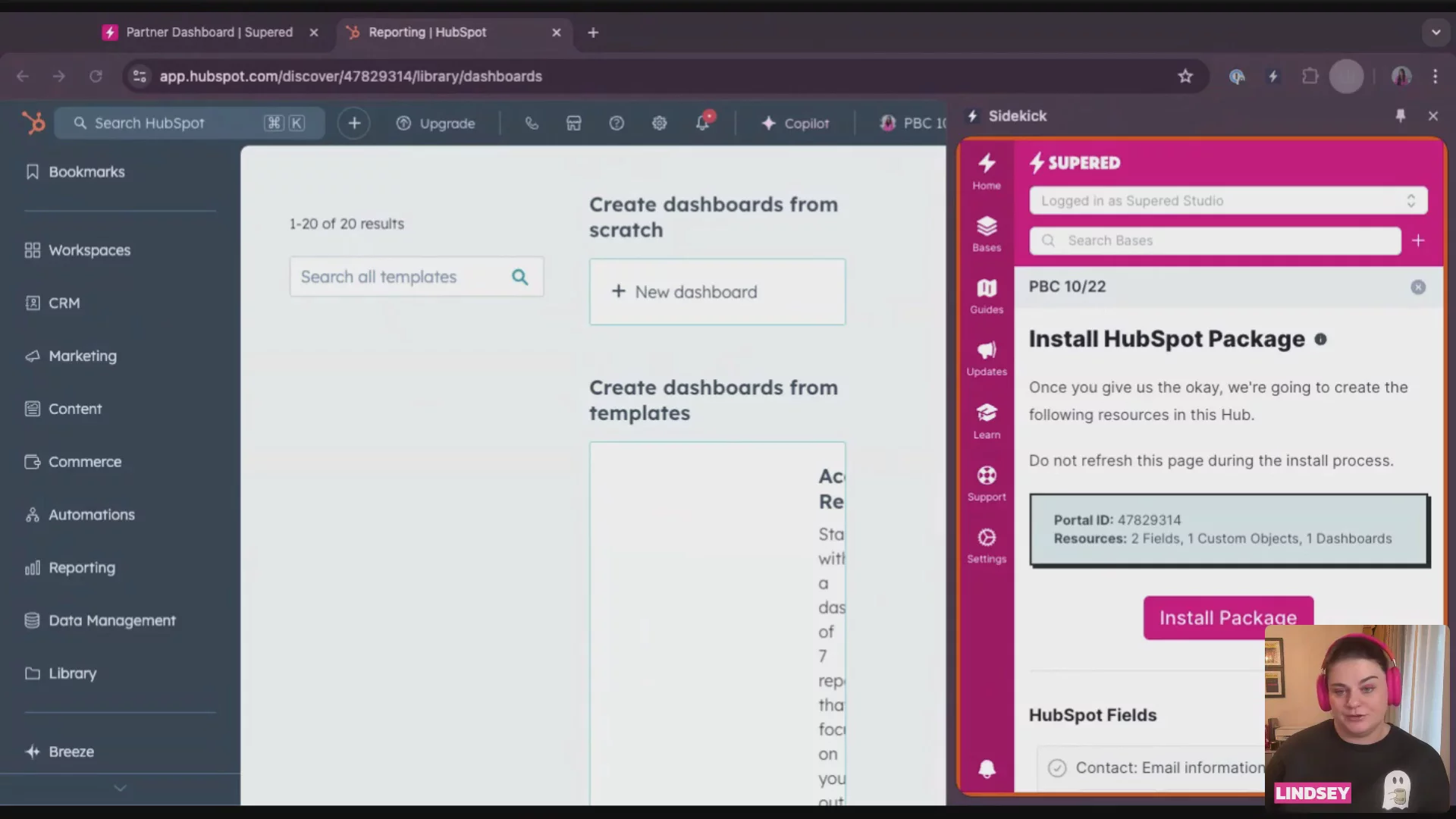Open the notifications bell in HubSpot header

[x=703, y=122]
